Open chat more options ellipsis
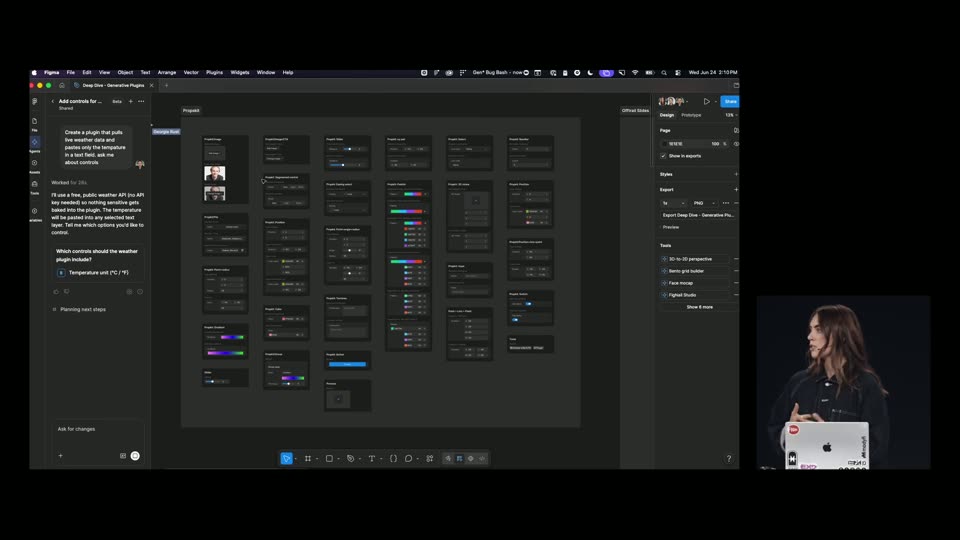 point(141,102)
